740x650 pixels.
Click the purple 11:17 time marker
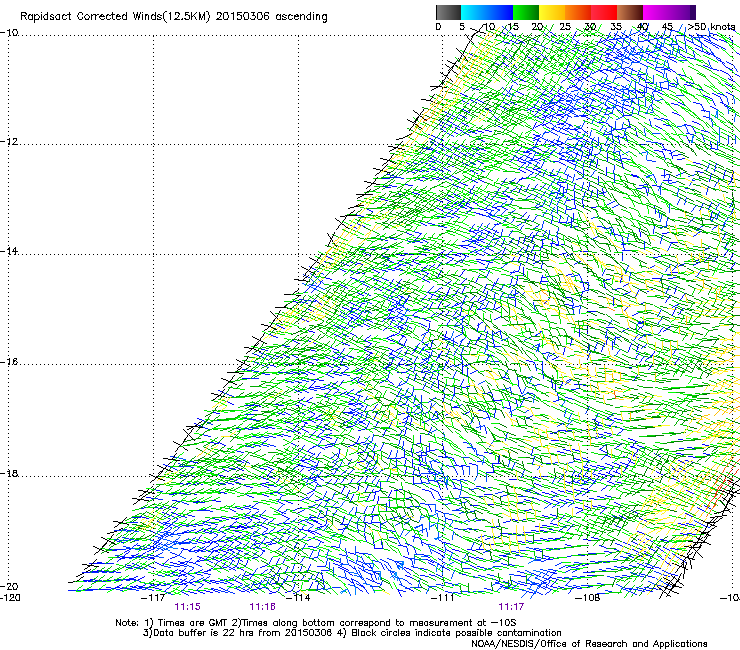(511, 607)
